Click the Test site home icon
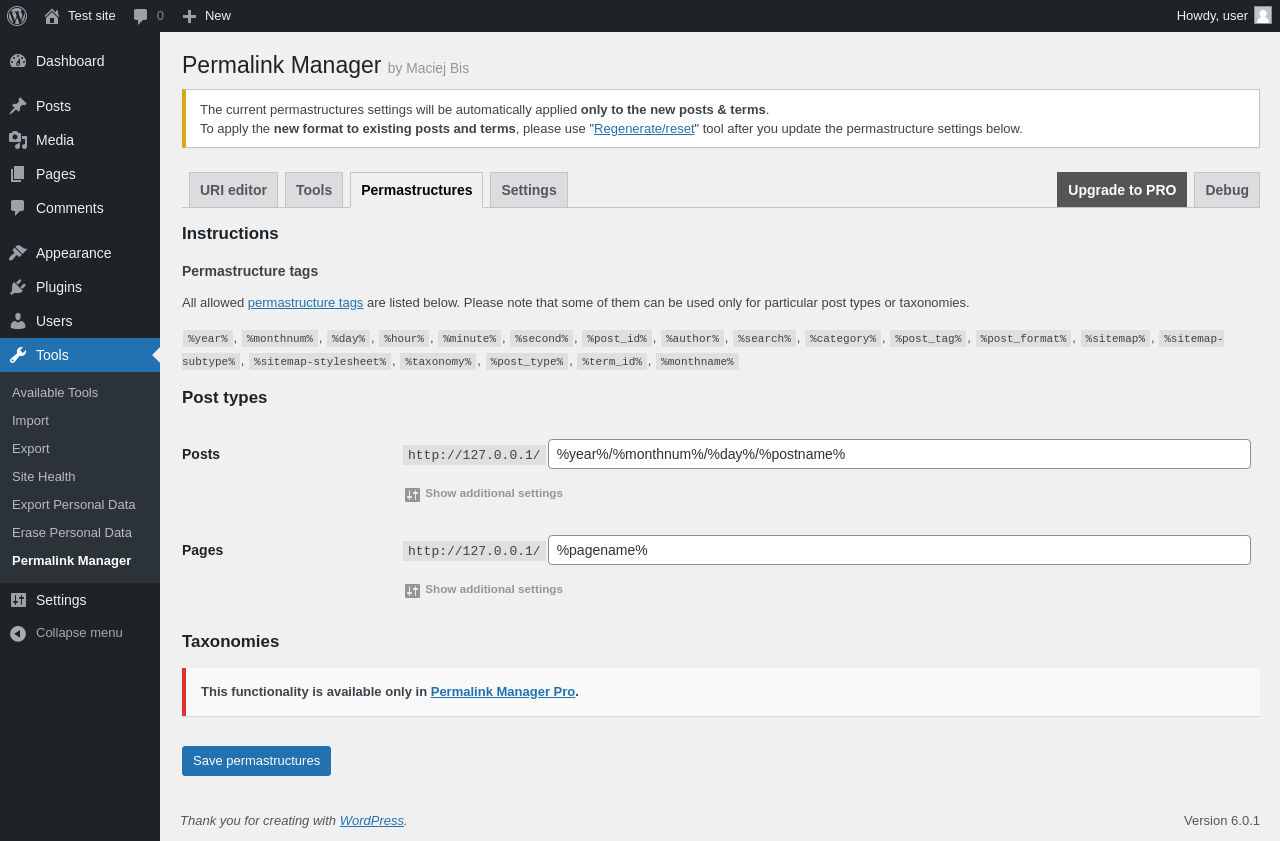This screenshot has width=1280, height=841. pyautogui.click(x=52, y=16)
